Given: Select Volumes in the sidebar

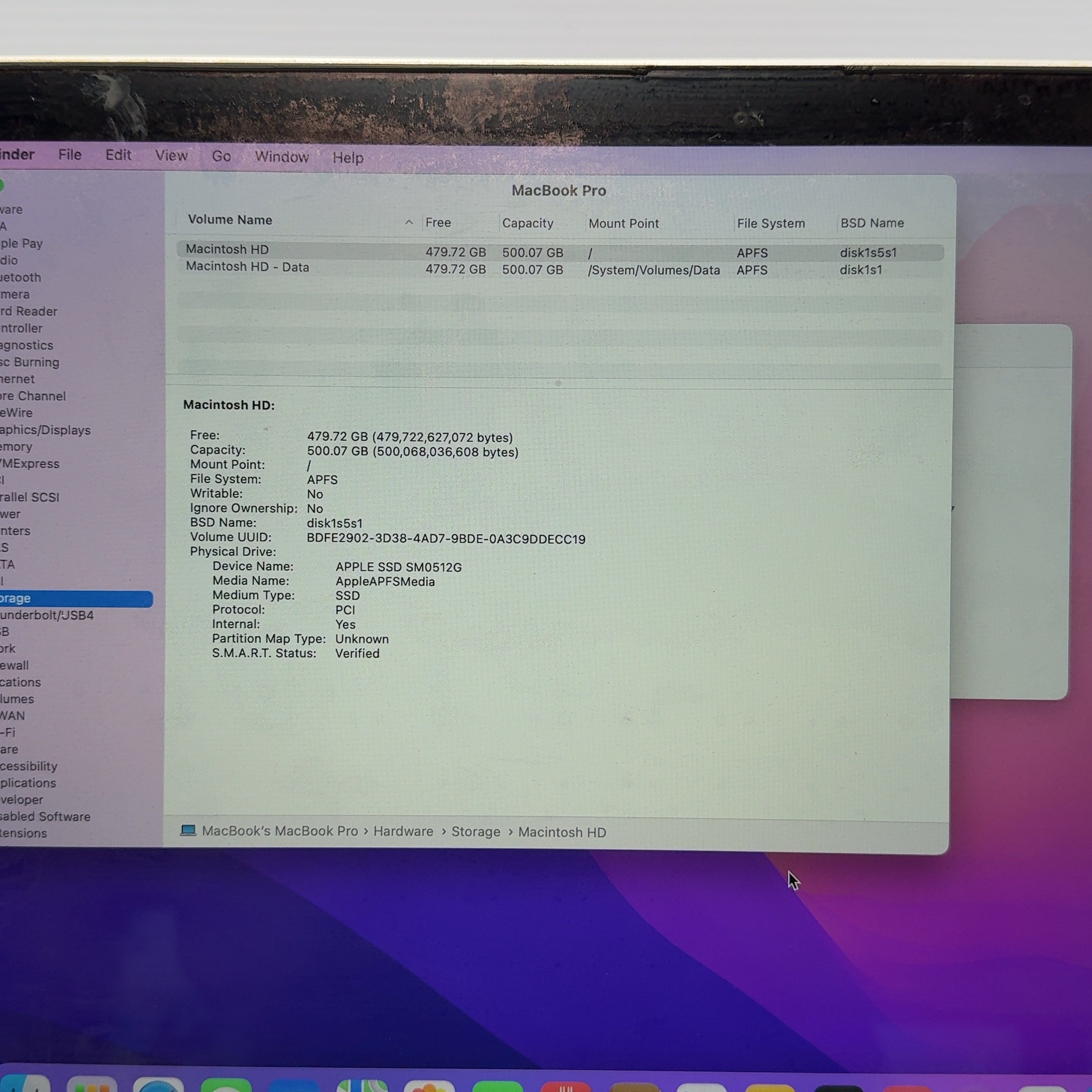Looking at the screenshot, I should click(x=18, y=699).
